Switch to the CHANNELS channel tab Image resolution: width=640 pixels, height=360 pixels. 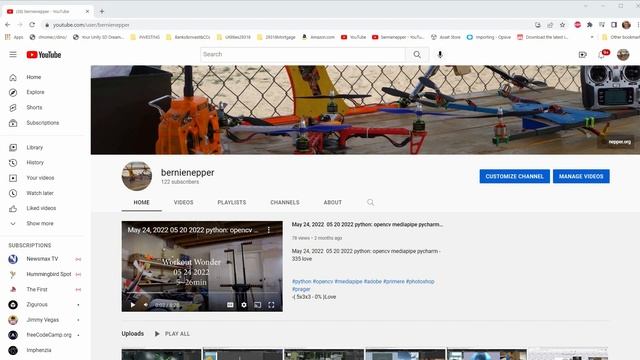[285, 202]
